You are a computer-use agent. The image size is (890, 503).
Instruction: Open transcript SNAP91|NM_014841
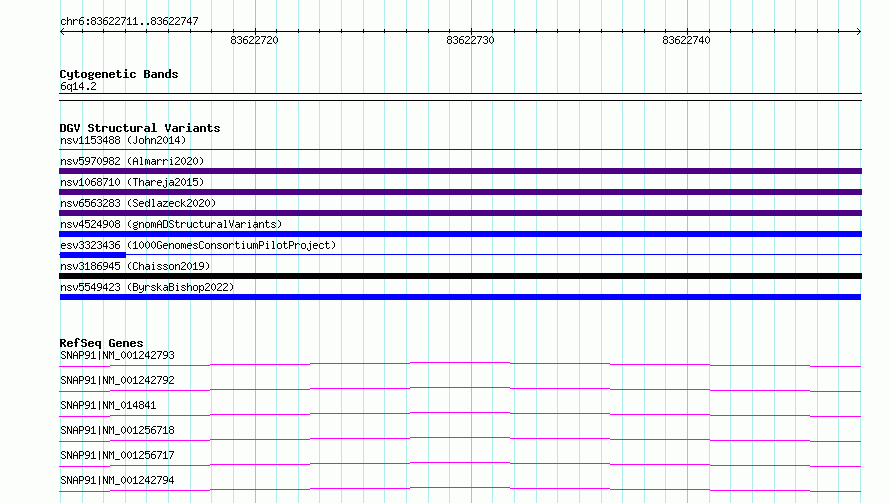click(108, 405)
